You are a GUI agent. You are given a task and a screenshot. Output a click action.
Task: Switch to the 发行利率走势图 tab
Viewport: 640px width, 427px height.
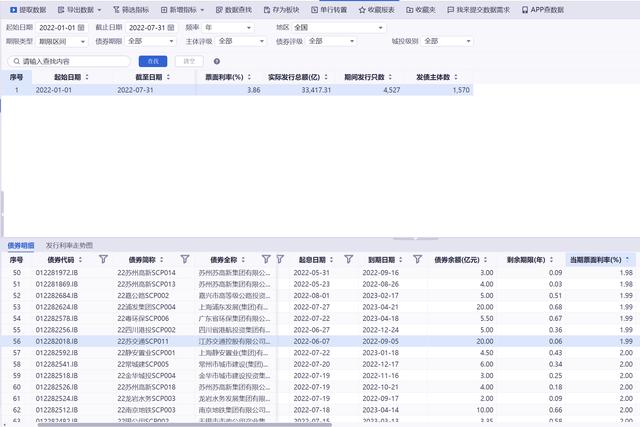(x=69, y=245)
